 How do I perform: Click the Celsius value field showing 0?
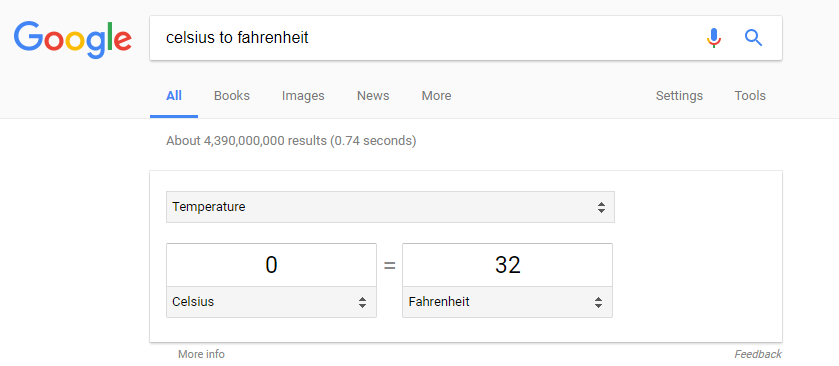pos(271,265)
